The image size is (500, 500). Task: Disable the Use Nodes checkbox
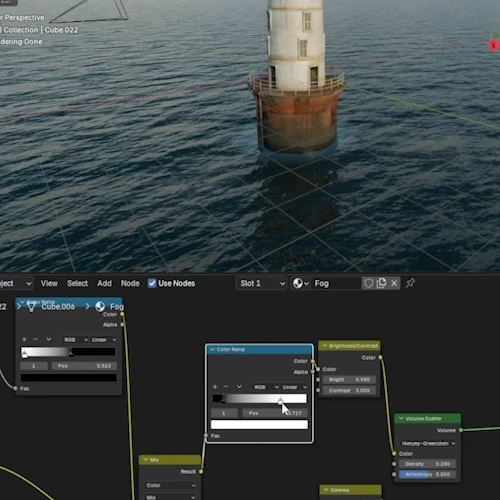click(x=152, y=283)
